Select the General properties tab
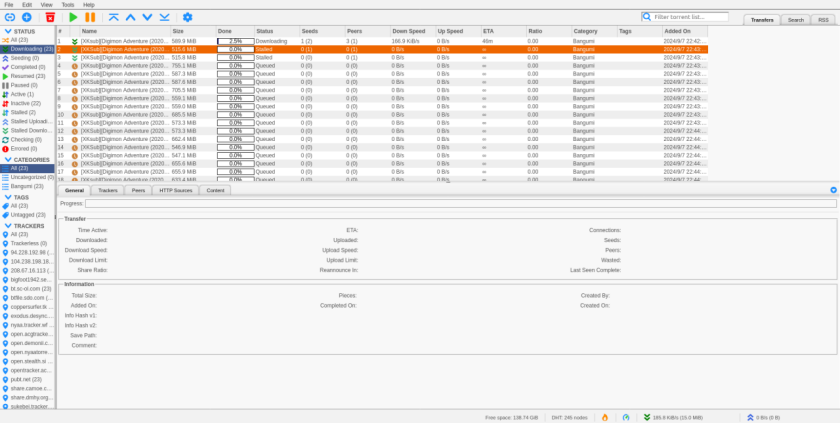Viewport: 840px width, 423px height. (x=74, y=190)
